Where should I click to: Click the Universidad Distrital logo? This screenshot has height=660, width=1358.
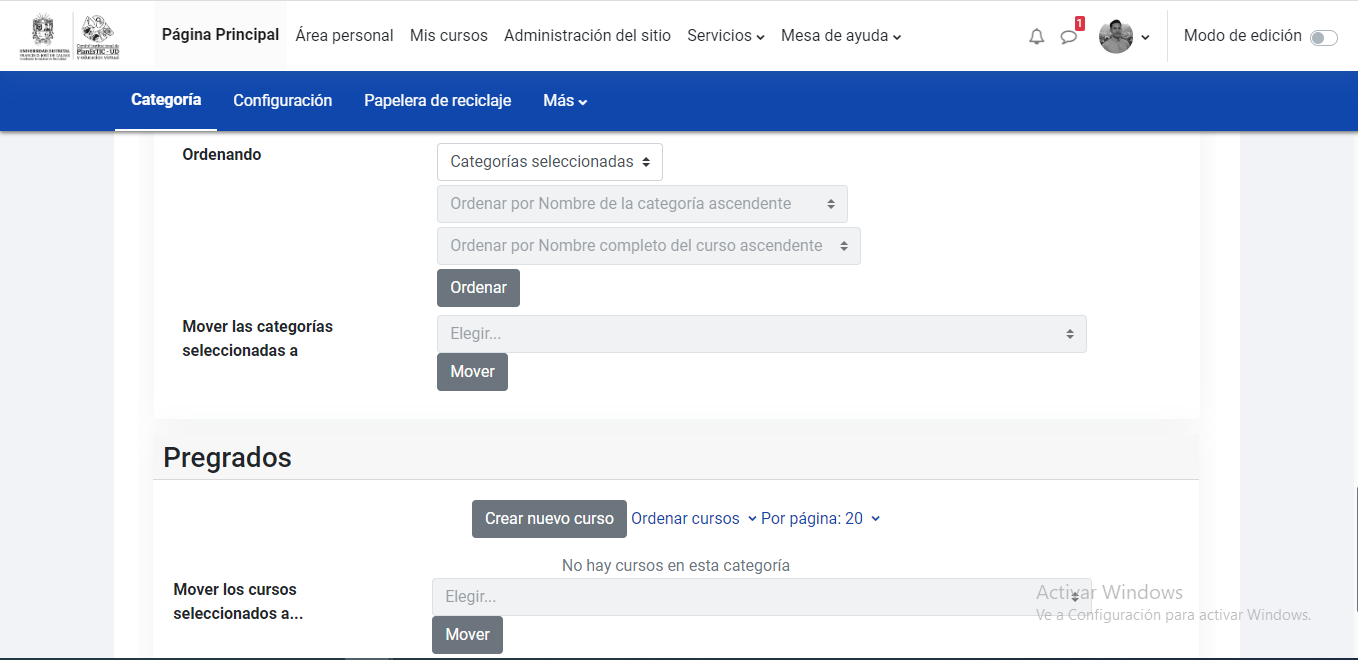[42, 33]
